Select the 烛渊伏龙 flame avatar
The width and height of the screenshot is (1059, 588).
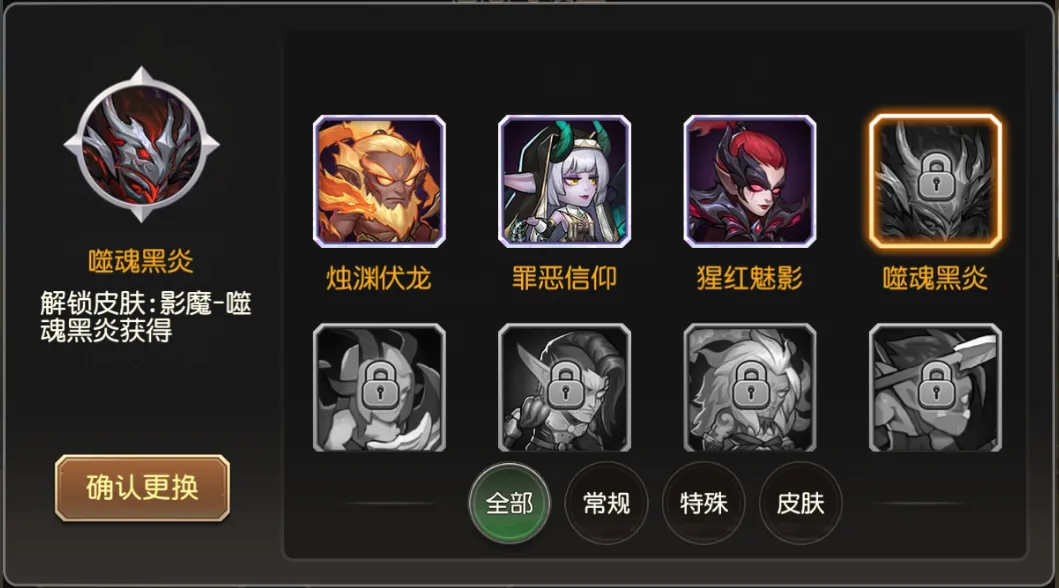pyautogui.click(x=379, y=181)
